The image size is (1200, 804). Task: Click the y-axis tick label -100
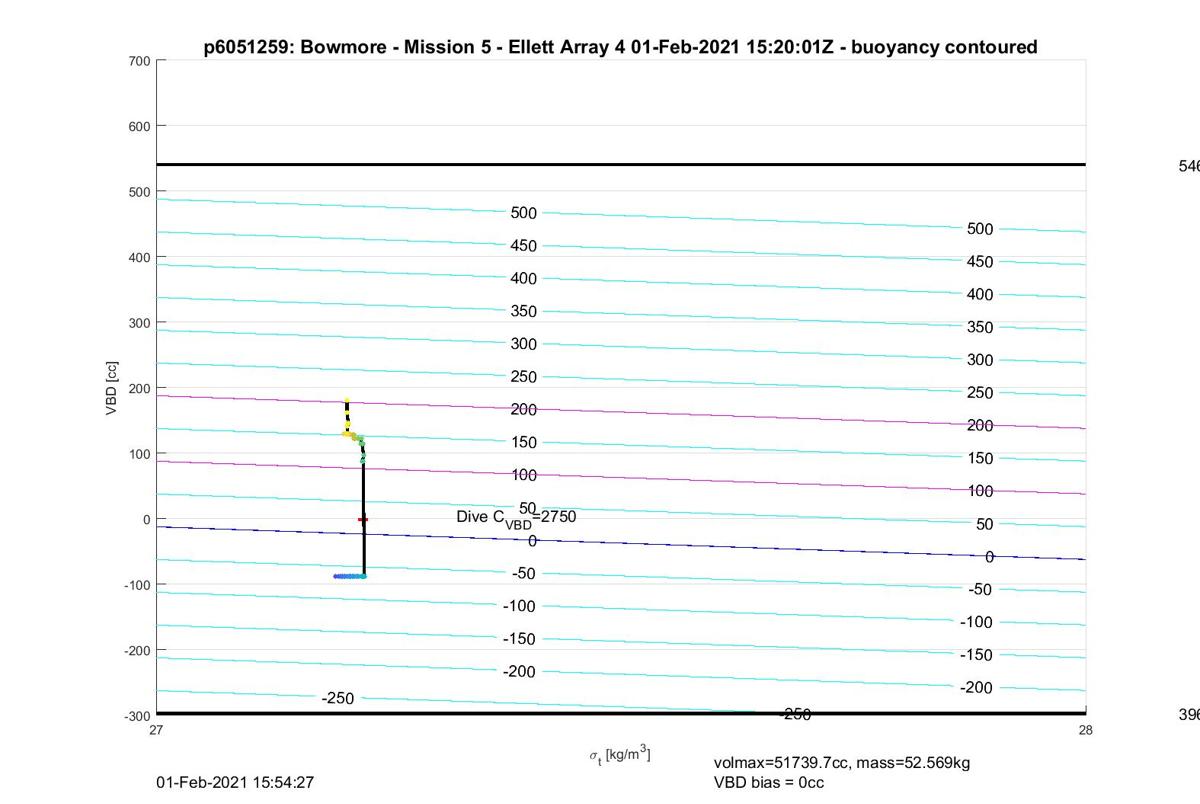coord(137,585)
